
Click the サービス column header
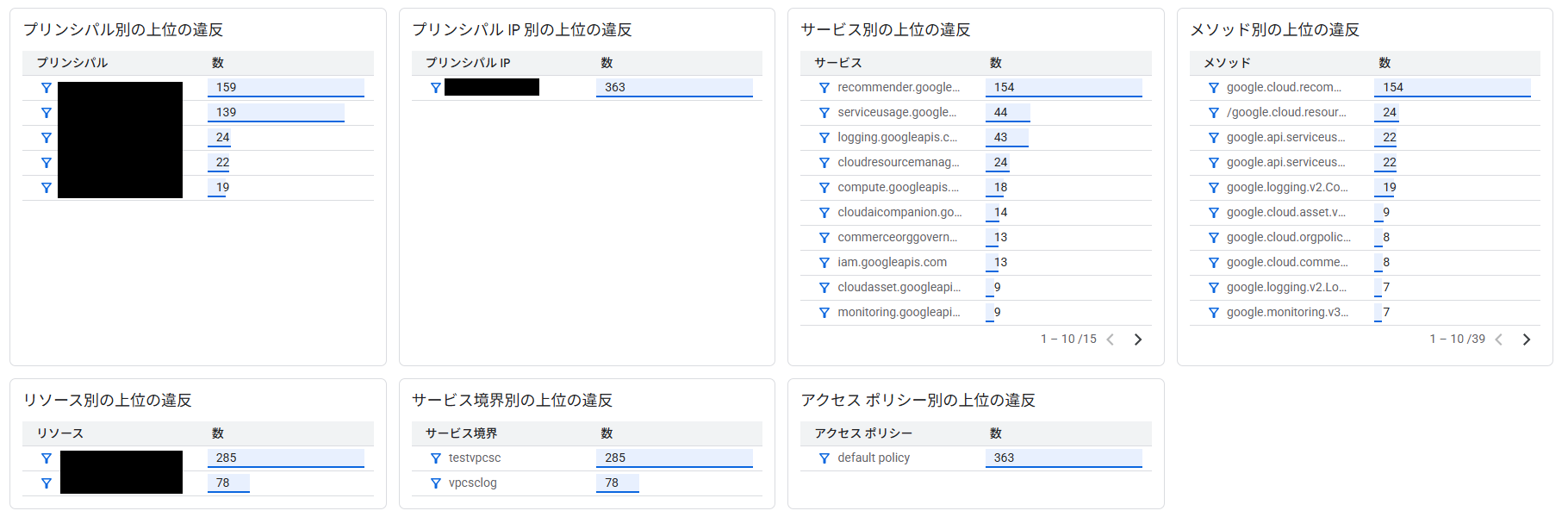click(838, 63)
